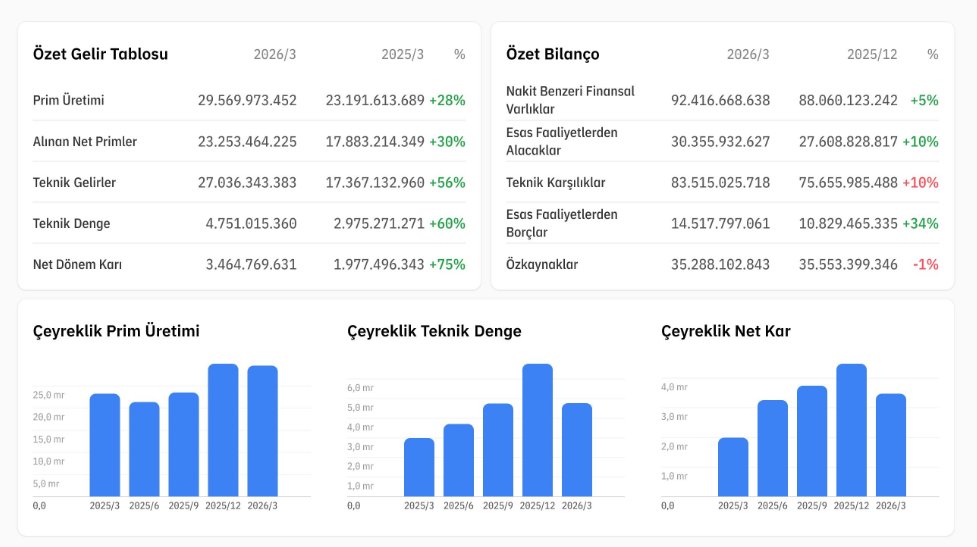977x547 pixels.
Task: Click the +30% change value
Action: 447,141
